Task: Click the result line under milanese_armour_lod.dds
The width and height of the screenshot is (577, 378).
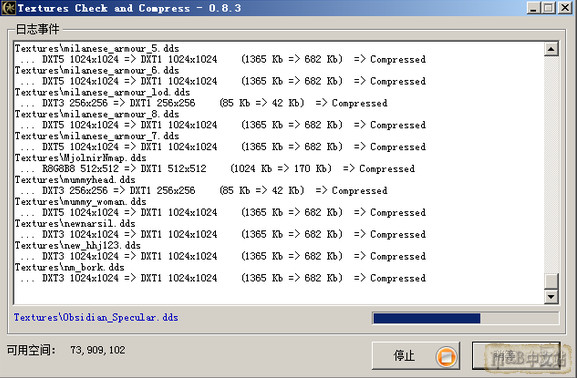Action: [x=204, y=103]
